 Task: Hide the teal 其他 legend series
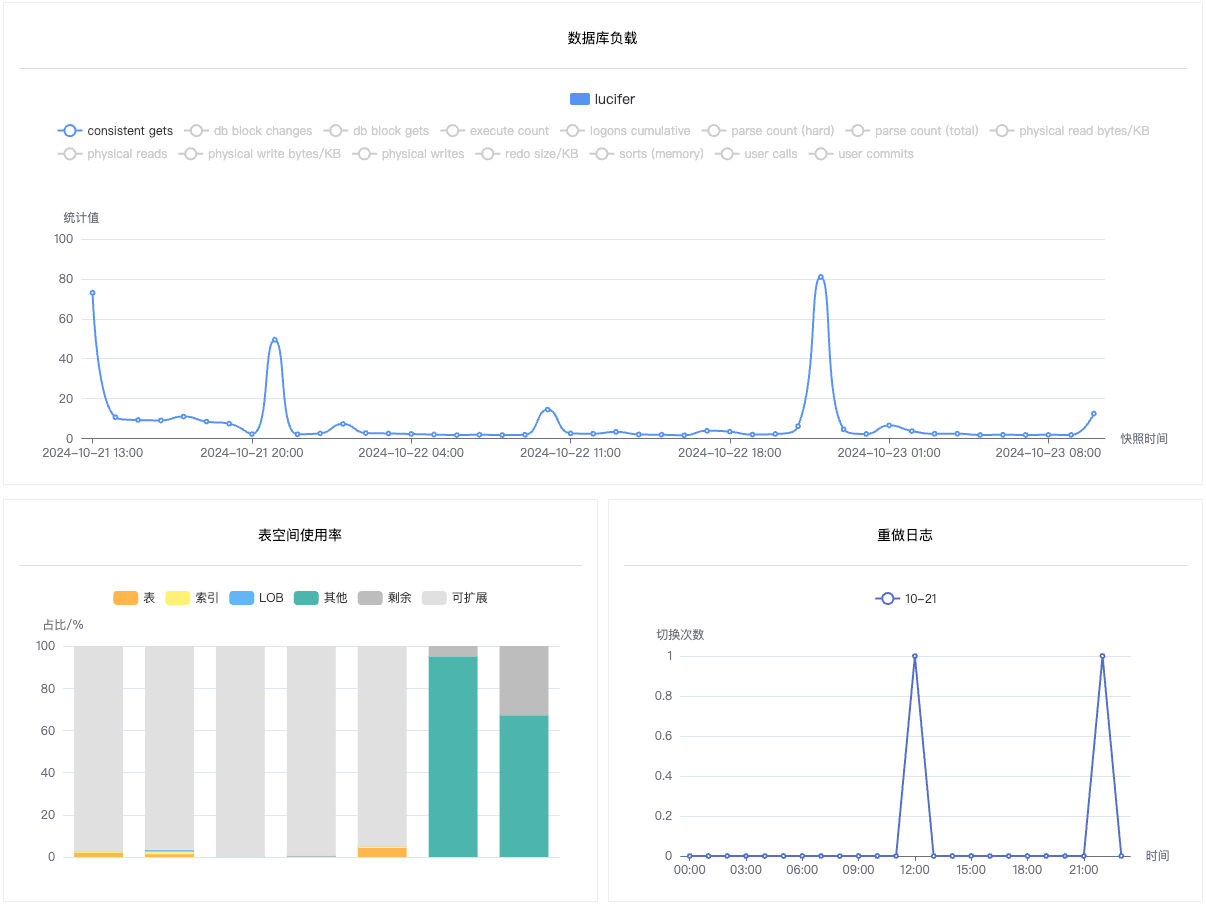click(320, 598)
